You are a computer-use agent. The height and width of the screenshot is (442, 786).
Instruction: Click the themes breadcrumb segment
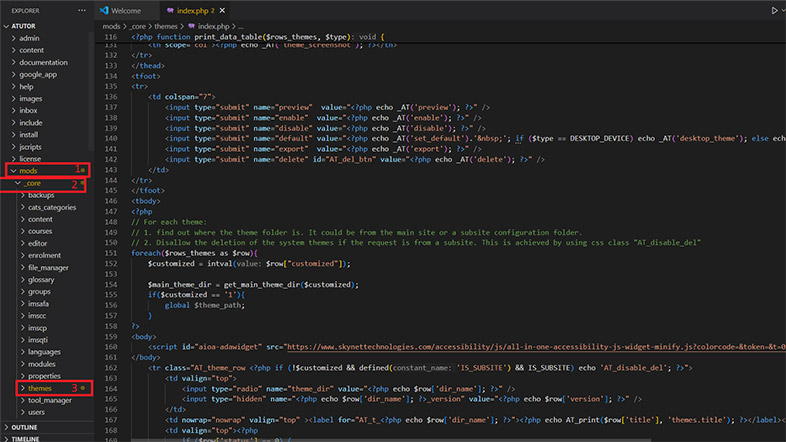point(166,26)
